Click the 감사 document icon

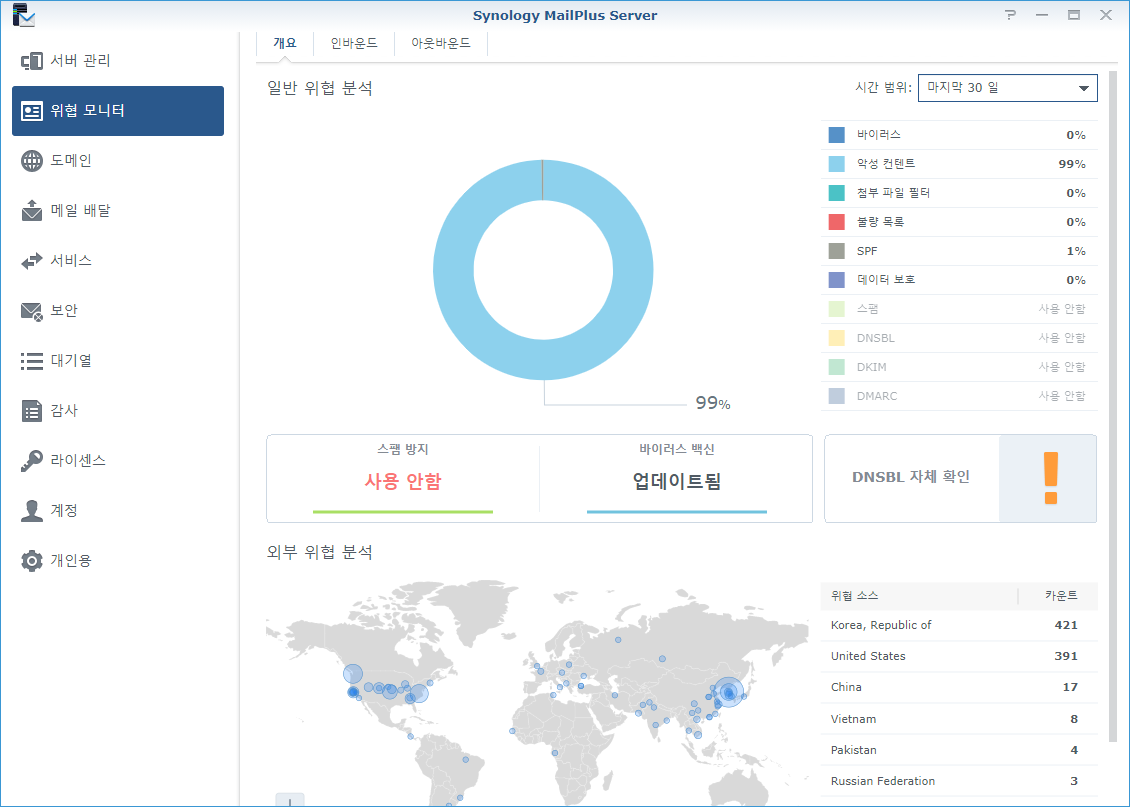point(32,411)
